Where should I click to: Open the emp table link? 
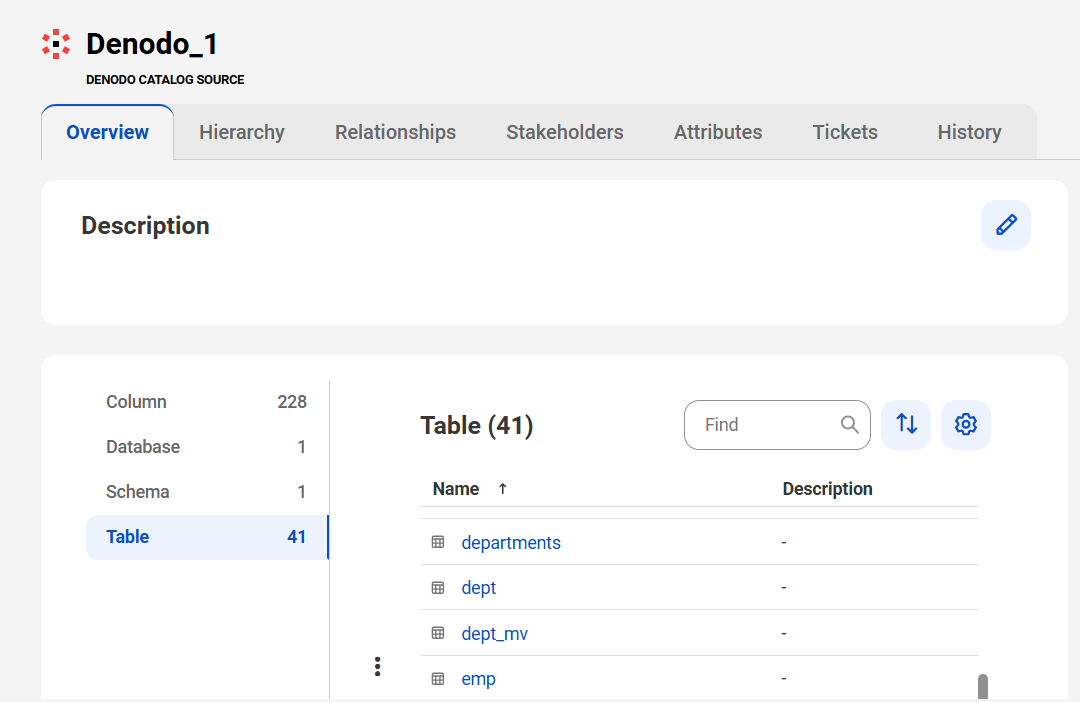pos(478,679)
